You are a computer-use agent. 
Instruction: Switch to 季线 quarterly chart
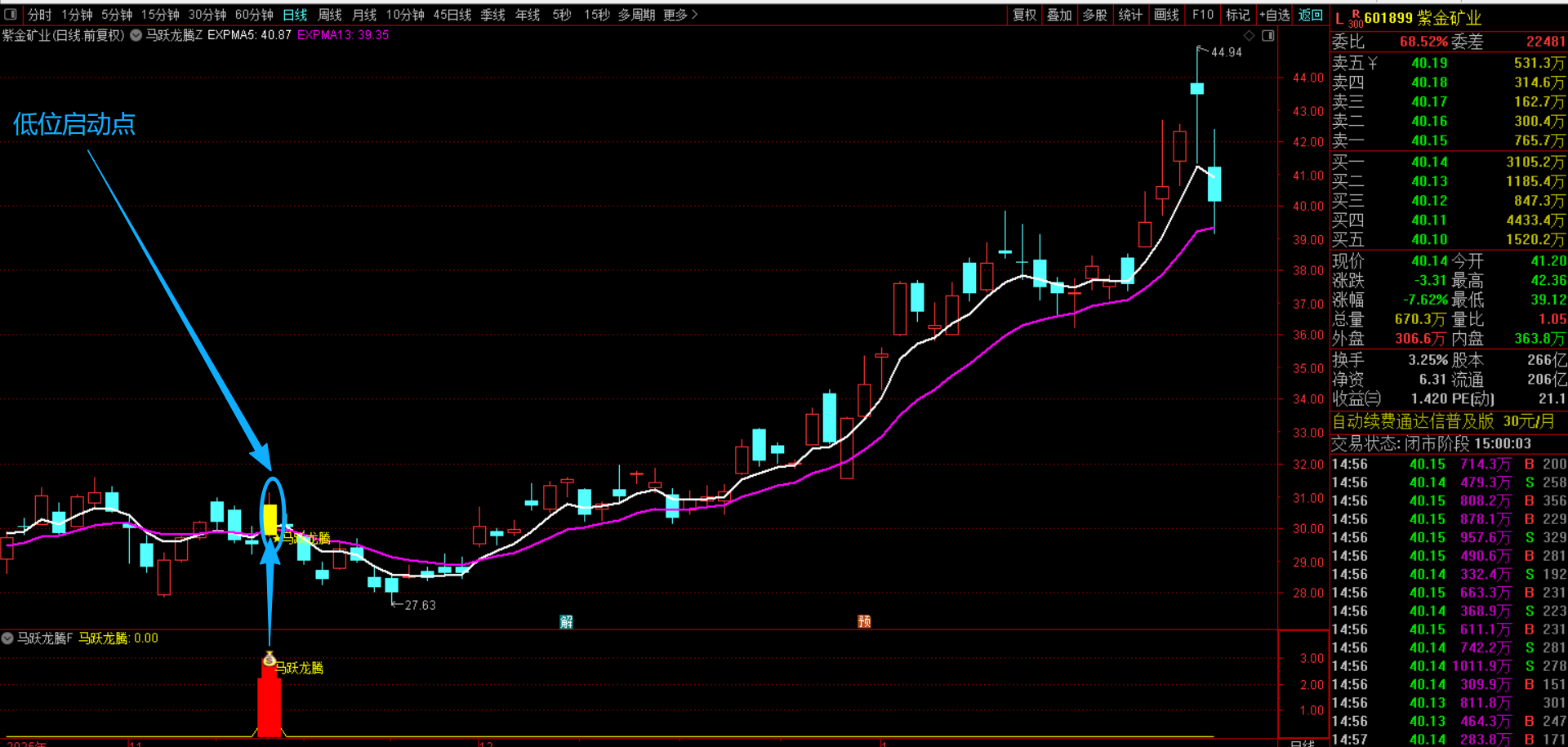click(492, 15)
